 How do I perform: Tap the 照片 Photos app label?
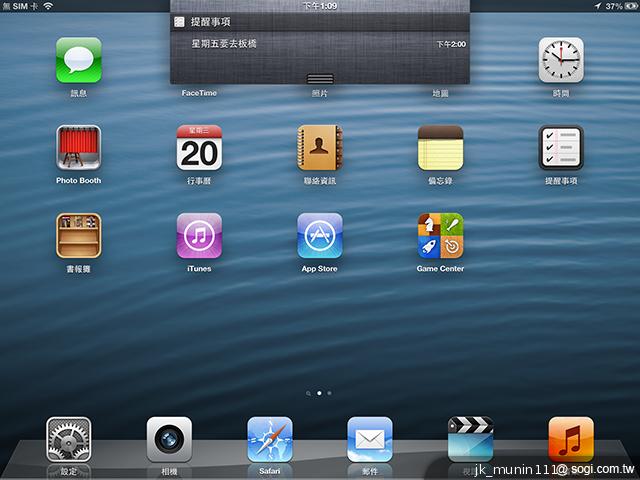click(320, 93)
